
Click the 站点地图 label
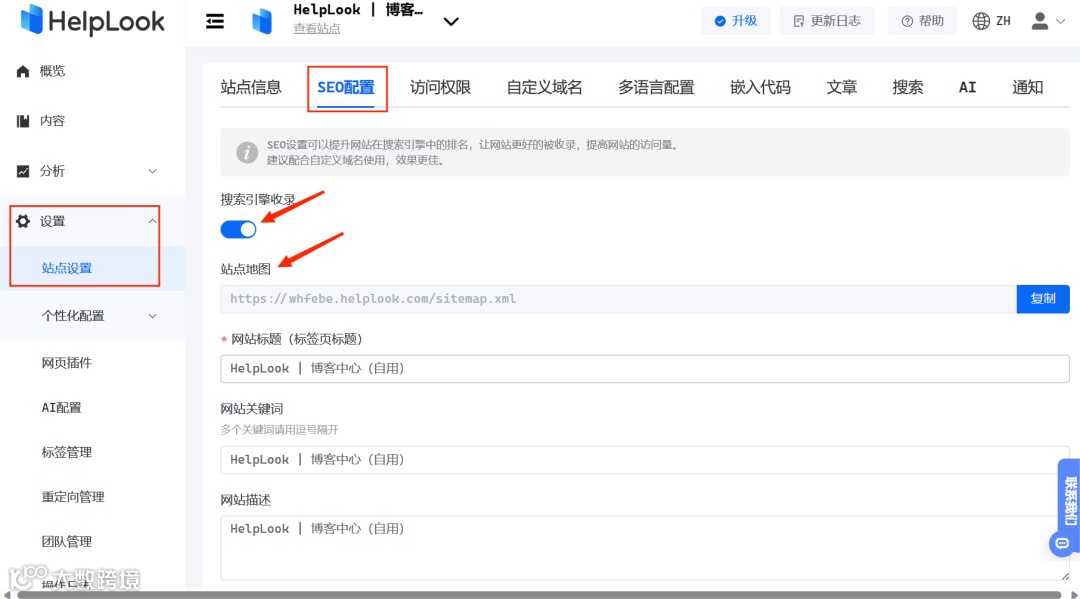[x=246, y=269]
